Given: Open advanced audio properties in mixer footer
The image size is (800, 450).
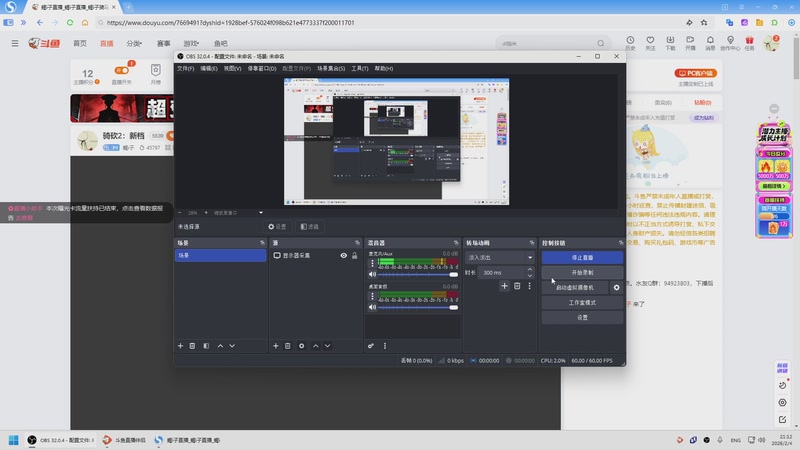Looking at the screenshot, I should pyautogui.click(x=371, y=346).
